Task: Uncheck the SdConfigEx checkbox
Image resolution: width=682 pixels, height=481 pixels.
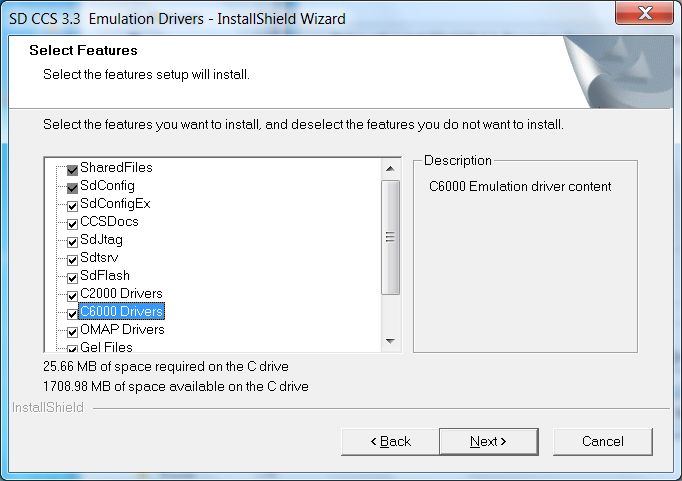Action: [72, 206]
